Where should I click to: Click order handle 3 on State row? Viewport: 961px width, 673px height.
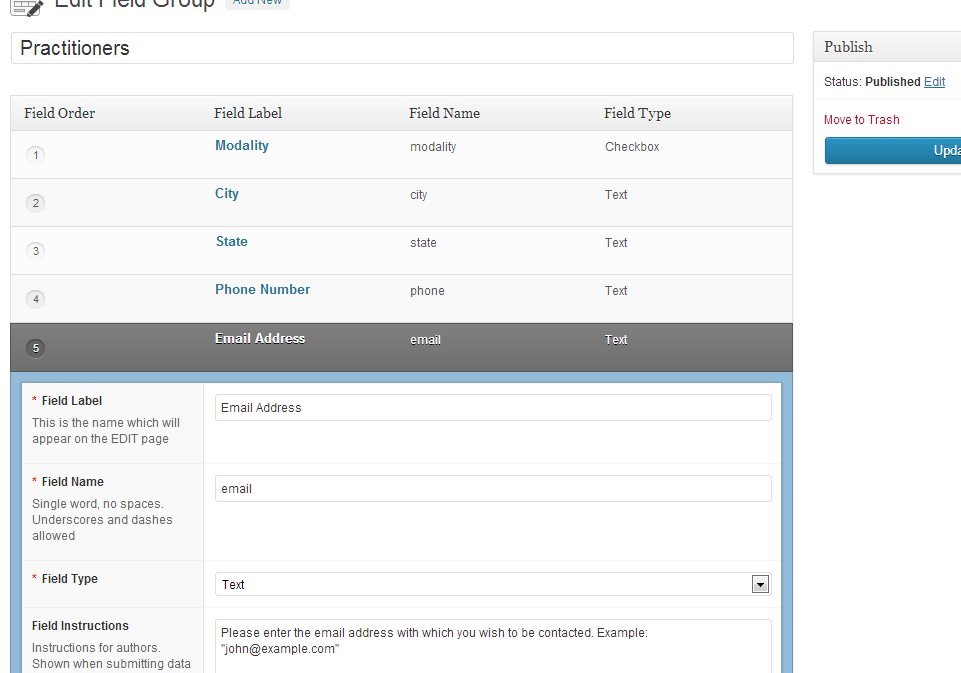(x=35, y=250)
